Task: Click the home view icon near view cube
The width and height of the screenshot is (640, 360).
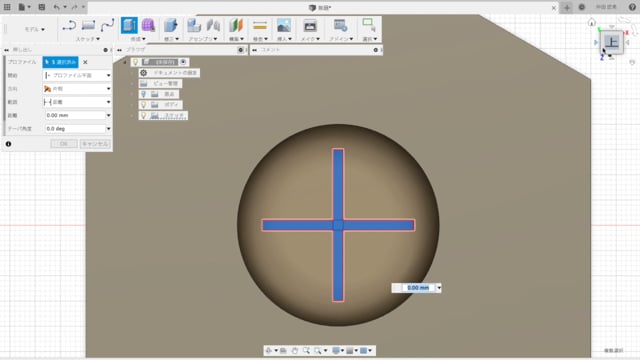Action: [x=592, y=22]
